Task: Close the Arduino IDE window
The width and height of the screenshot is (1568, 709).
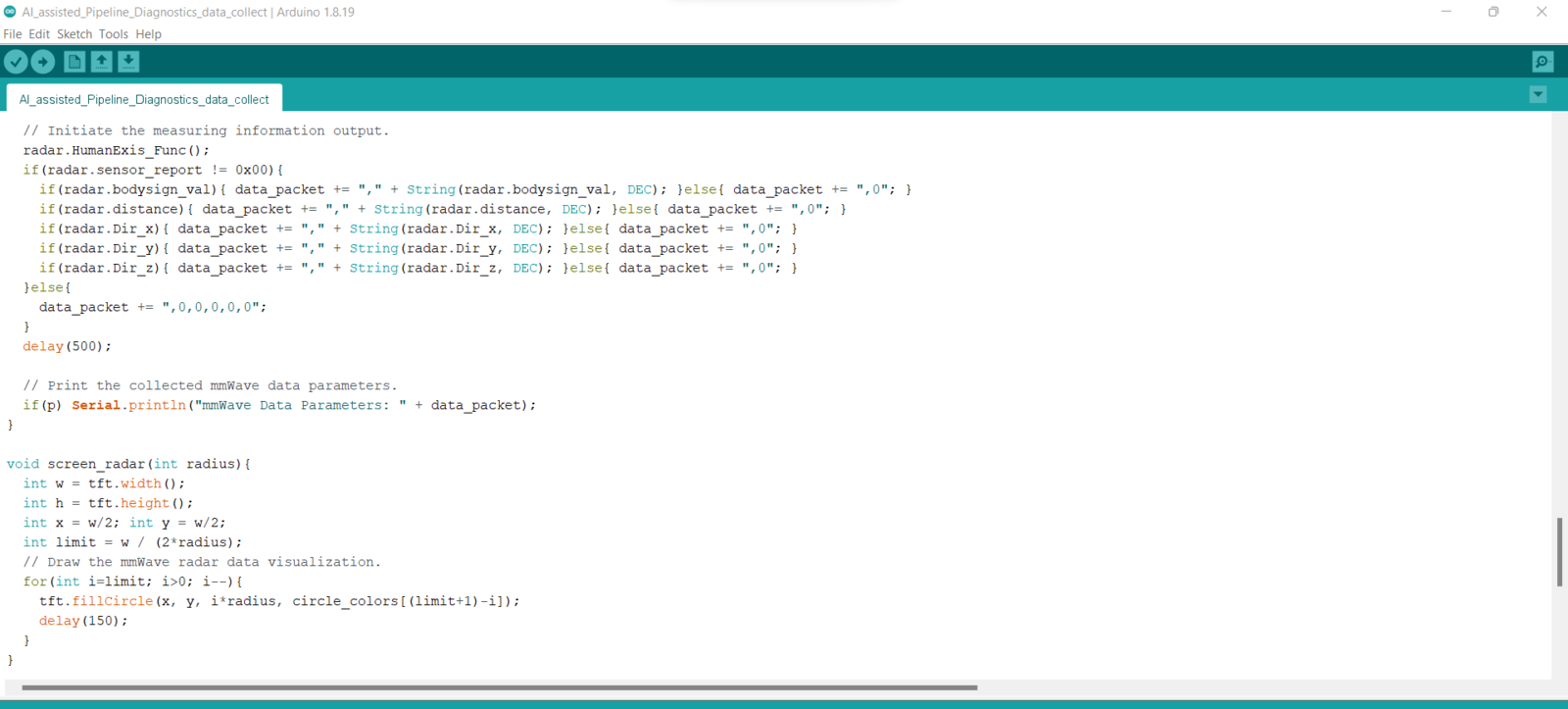Action: [x=1542, y=12]
